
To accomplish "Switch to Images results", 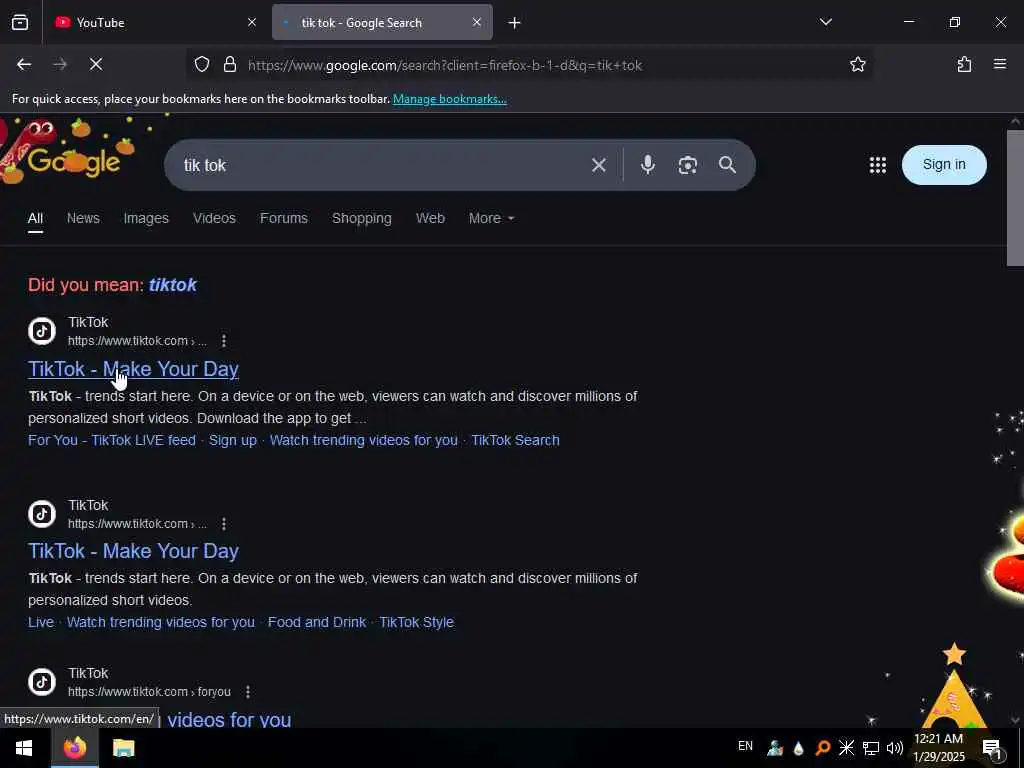I will tap(146, 219).
